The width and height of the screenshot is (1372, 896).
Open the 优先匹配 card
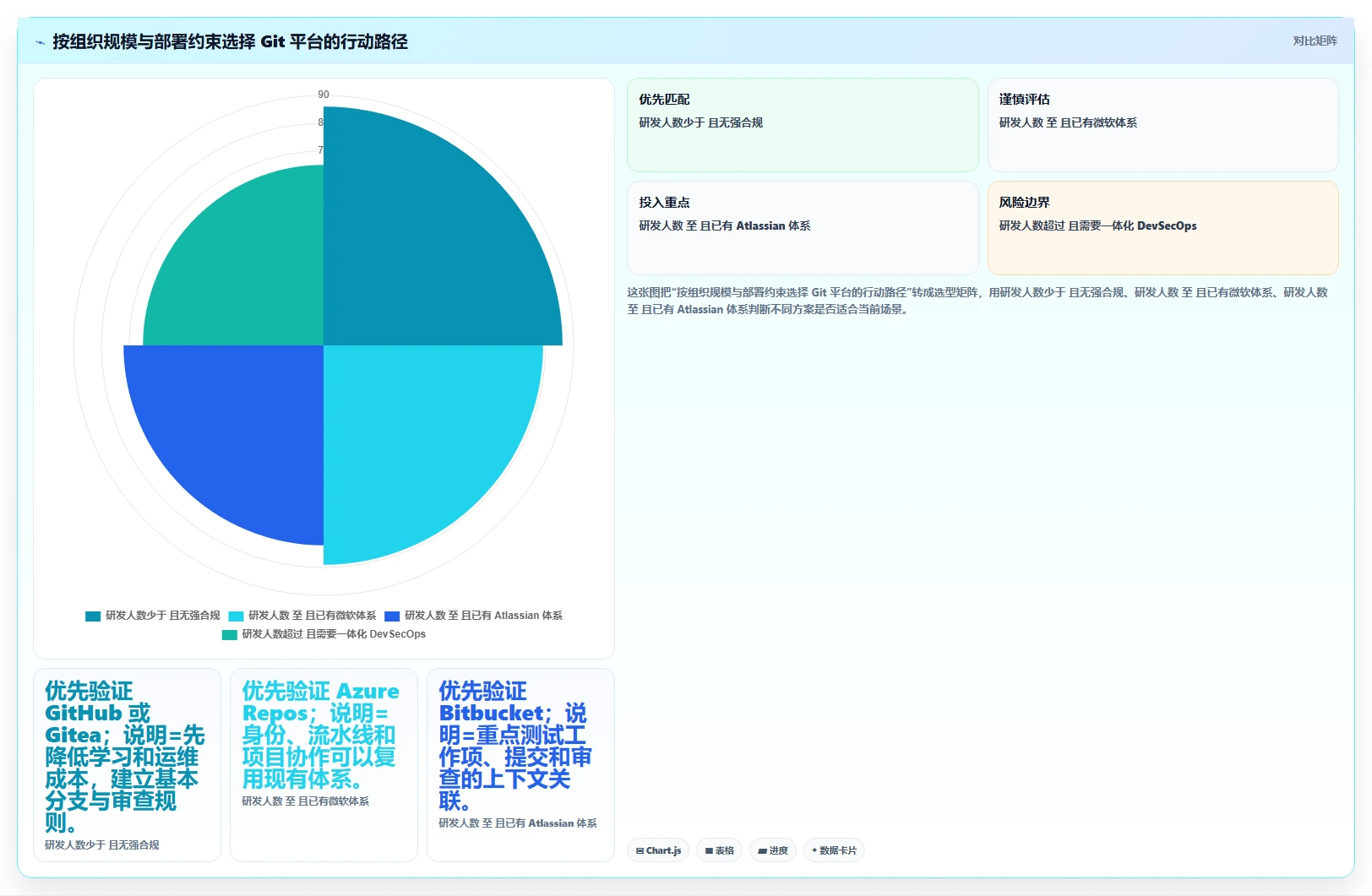(x=803, y=125)
